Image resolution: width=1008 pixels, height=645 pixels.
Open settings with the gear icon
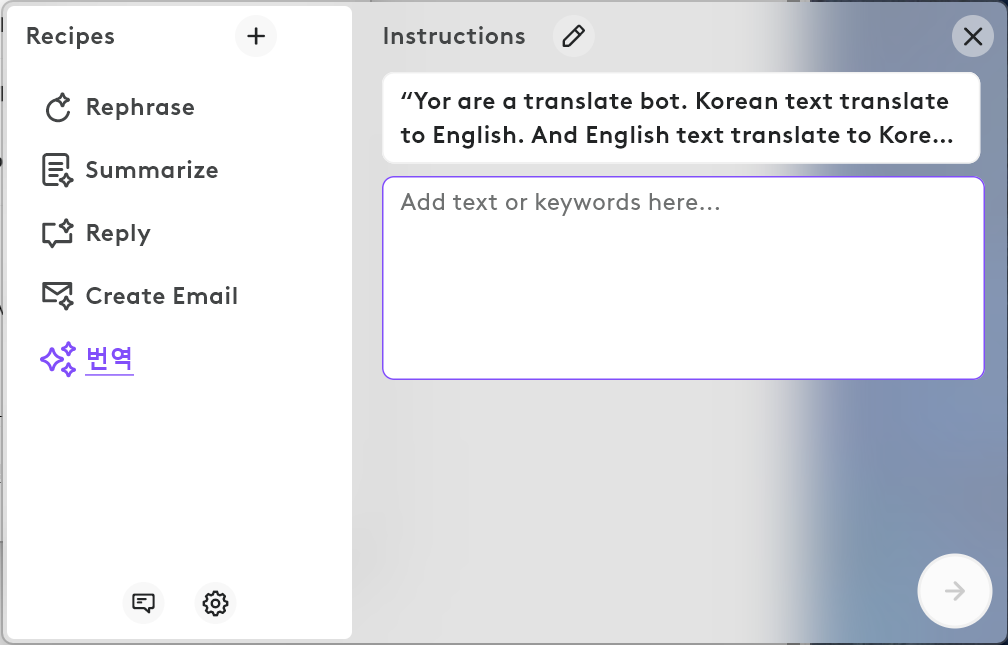pos(215,603)
